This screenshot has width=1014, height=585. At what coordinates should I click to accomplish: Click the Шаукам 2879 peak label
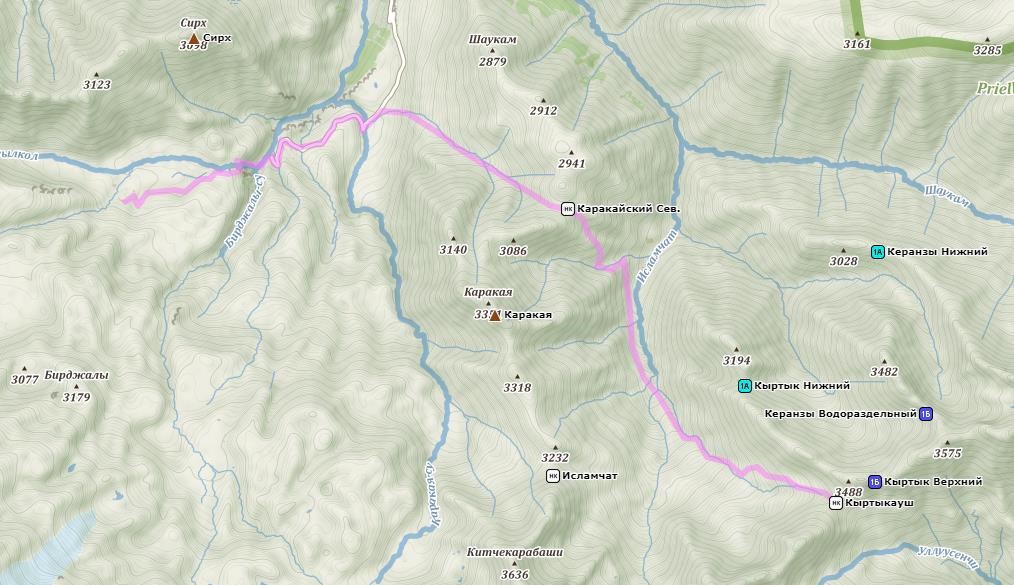point(493,50)
